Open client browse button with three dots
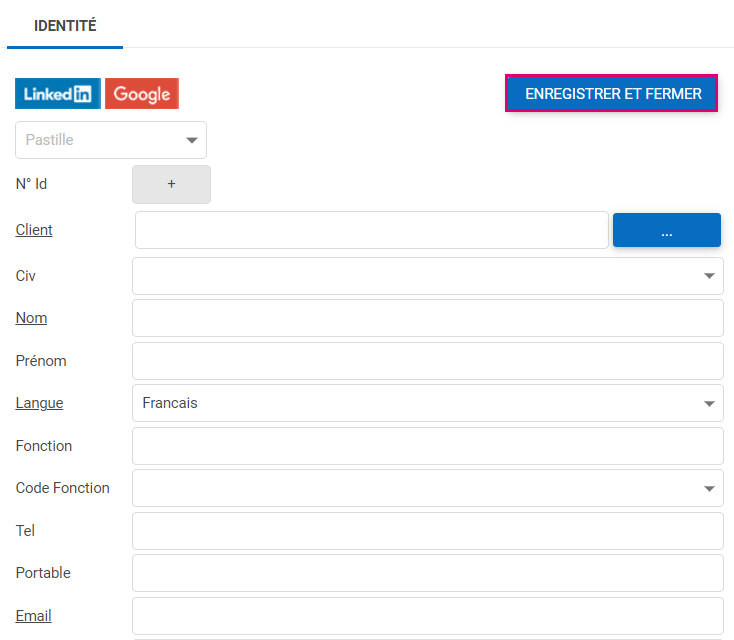The image size is (734, 640). tap(666, 230)
